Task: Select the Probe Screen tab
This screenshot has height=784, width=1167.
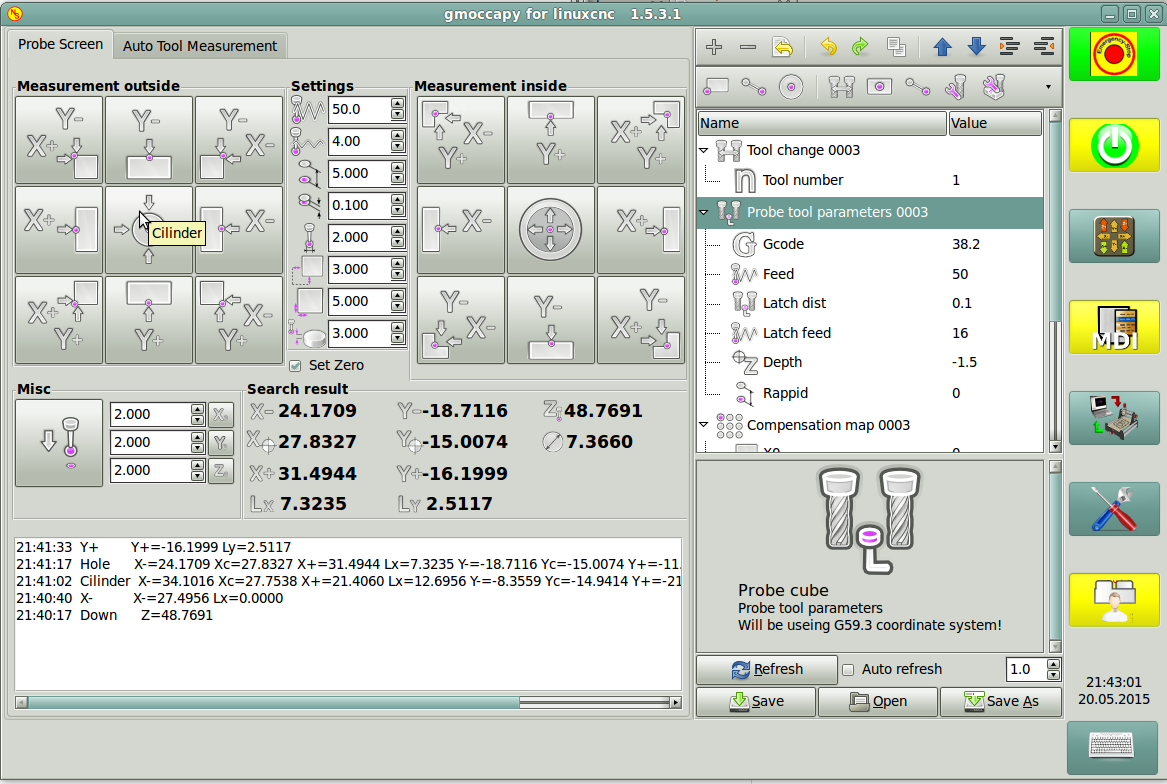Action: tap(60, 45)
